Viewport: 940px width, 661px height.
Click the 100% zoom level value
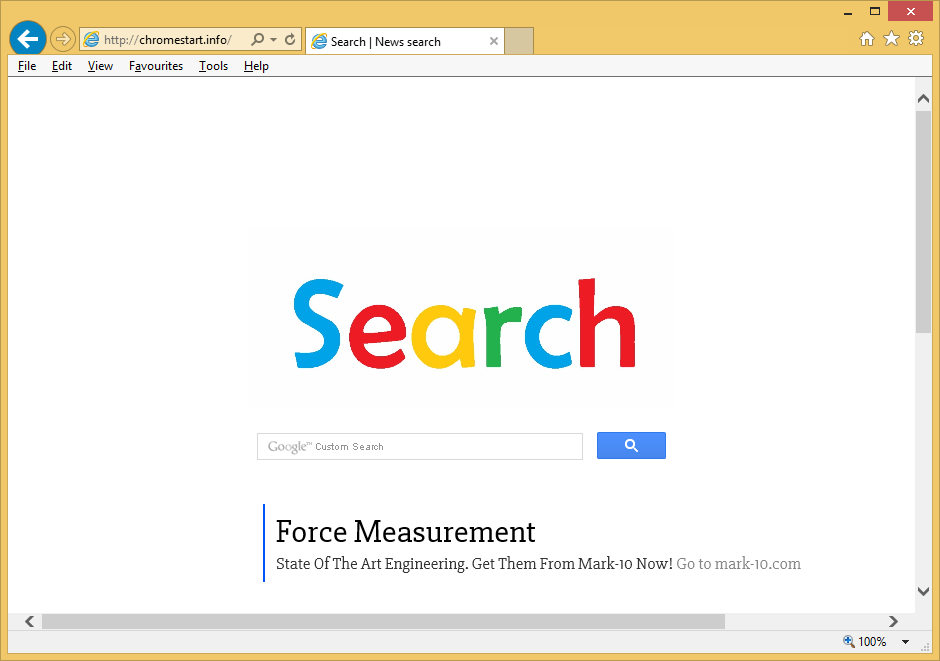tap(872, 642)
